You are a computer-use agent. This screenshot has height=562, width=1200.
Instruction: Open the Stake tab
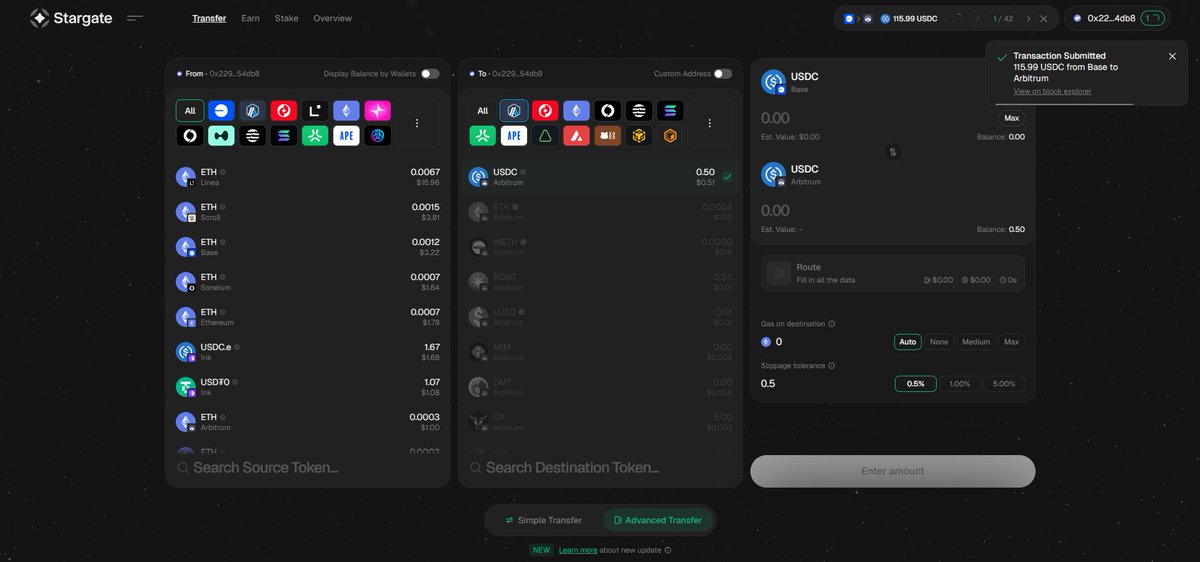(x=286, y=18)
